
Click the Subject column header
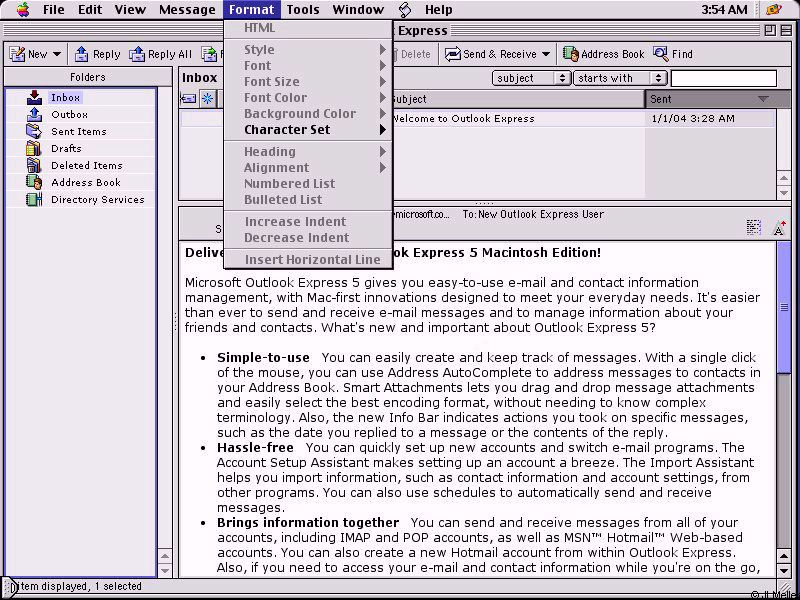tap(518, 99)
